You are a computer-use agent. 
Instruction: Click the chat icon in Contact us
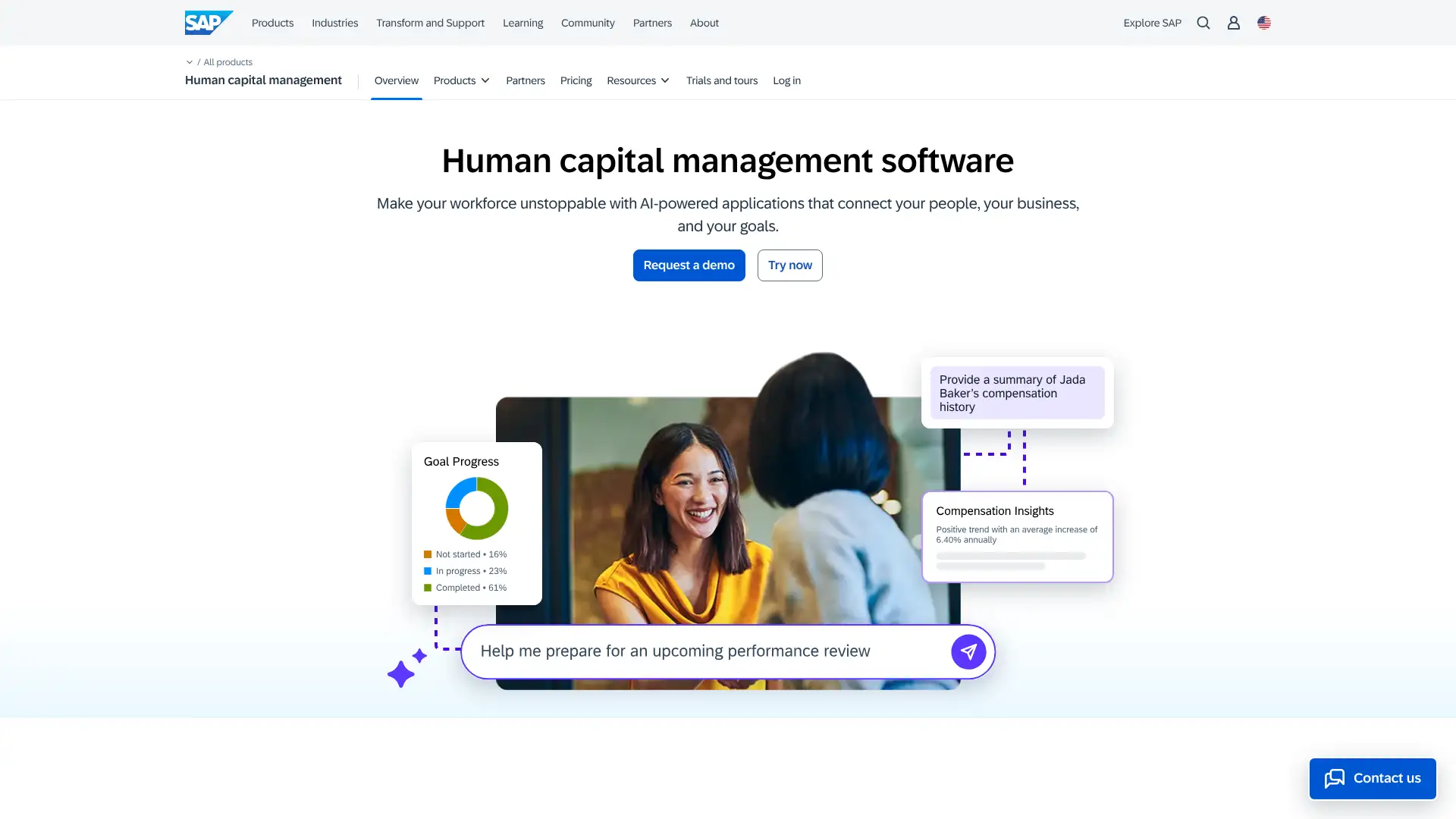click(1335, 779)
